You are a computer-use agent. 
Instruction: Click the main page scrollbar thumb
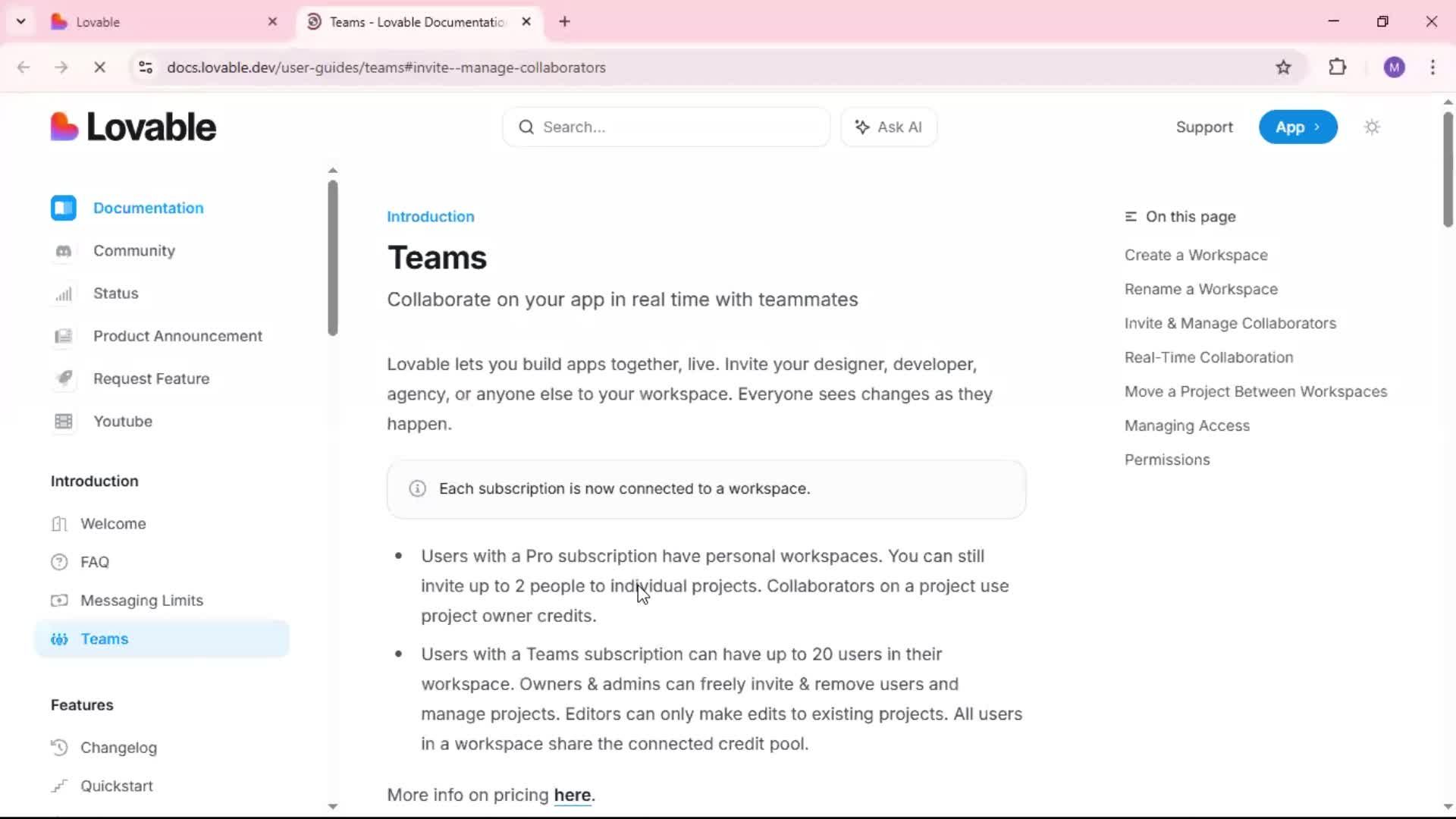pyautogui.click(x=1448, y=169)
